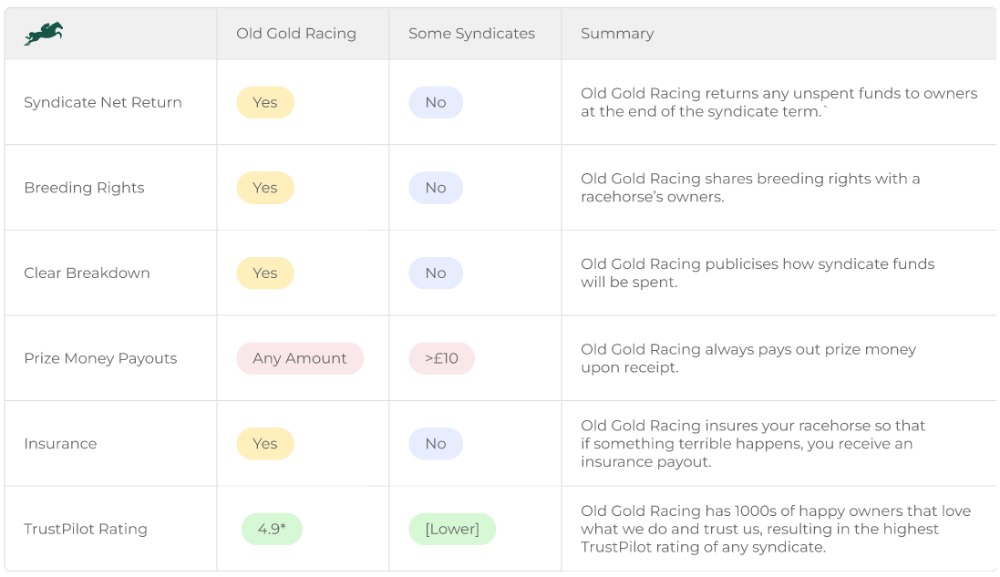Select the Some Syndicates column header
This screenshot has width=1000, height=577.
click(x=471, y=33)
